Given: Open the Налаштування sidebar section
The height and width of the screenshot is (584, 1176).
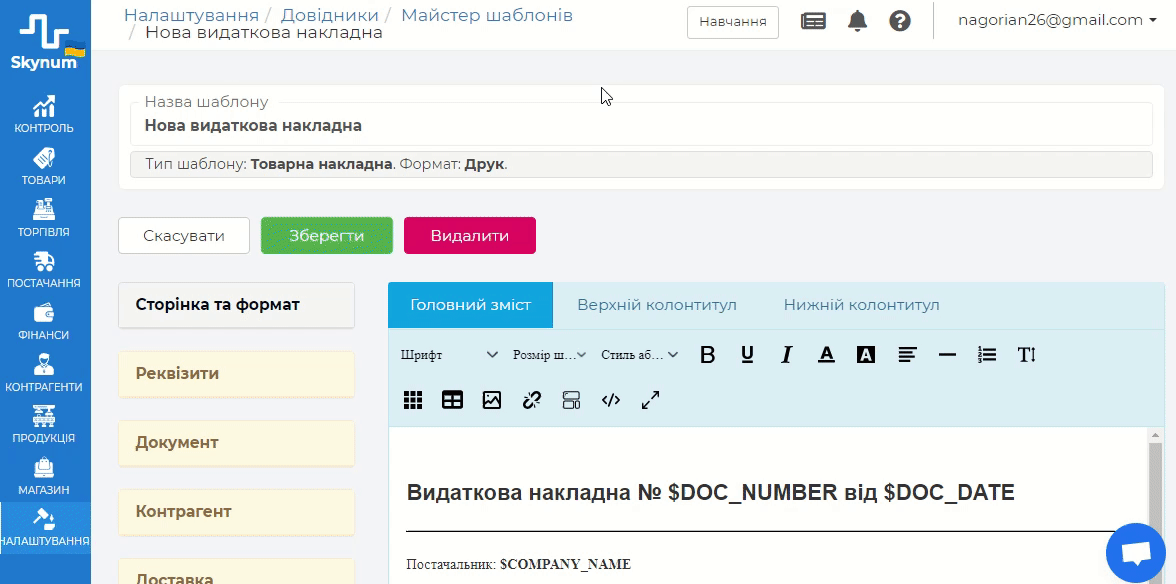Looking at the screenshot, I should click(x=44, y=528).
